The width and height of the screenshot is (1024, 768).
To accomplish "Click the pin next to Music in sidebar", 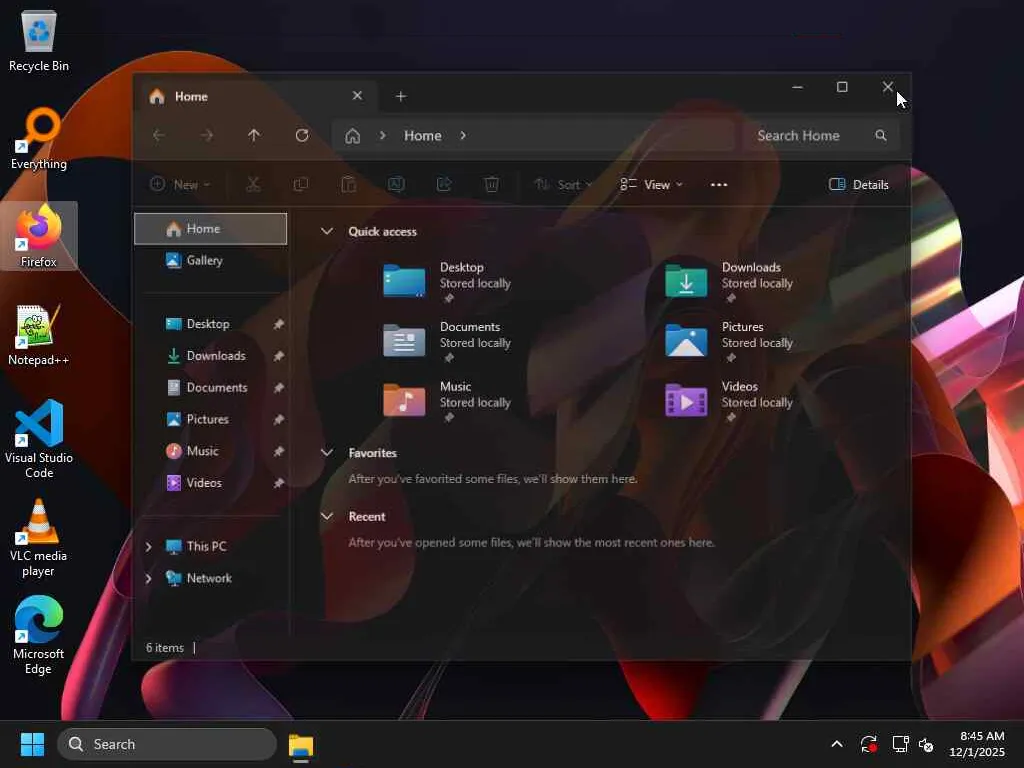I will [278, 451].
